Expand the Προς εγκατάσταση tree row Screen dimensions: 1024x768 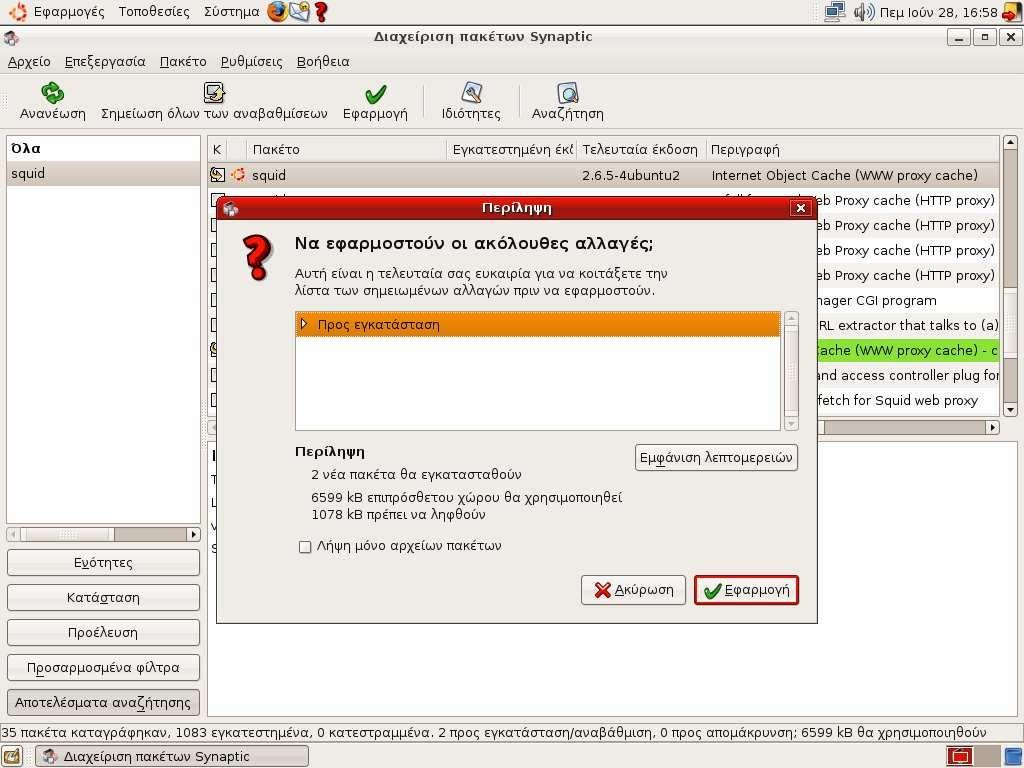click(x=304, y=324)
